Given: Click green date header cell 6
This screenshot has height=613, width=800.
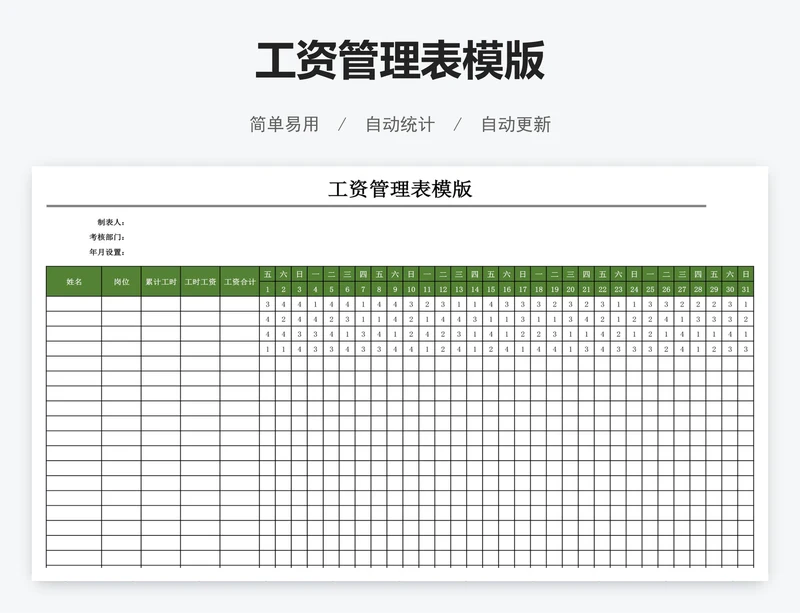Looking at the screenshot, I should pos(347,289).
